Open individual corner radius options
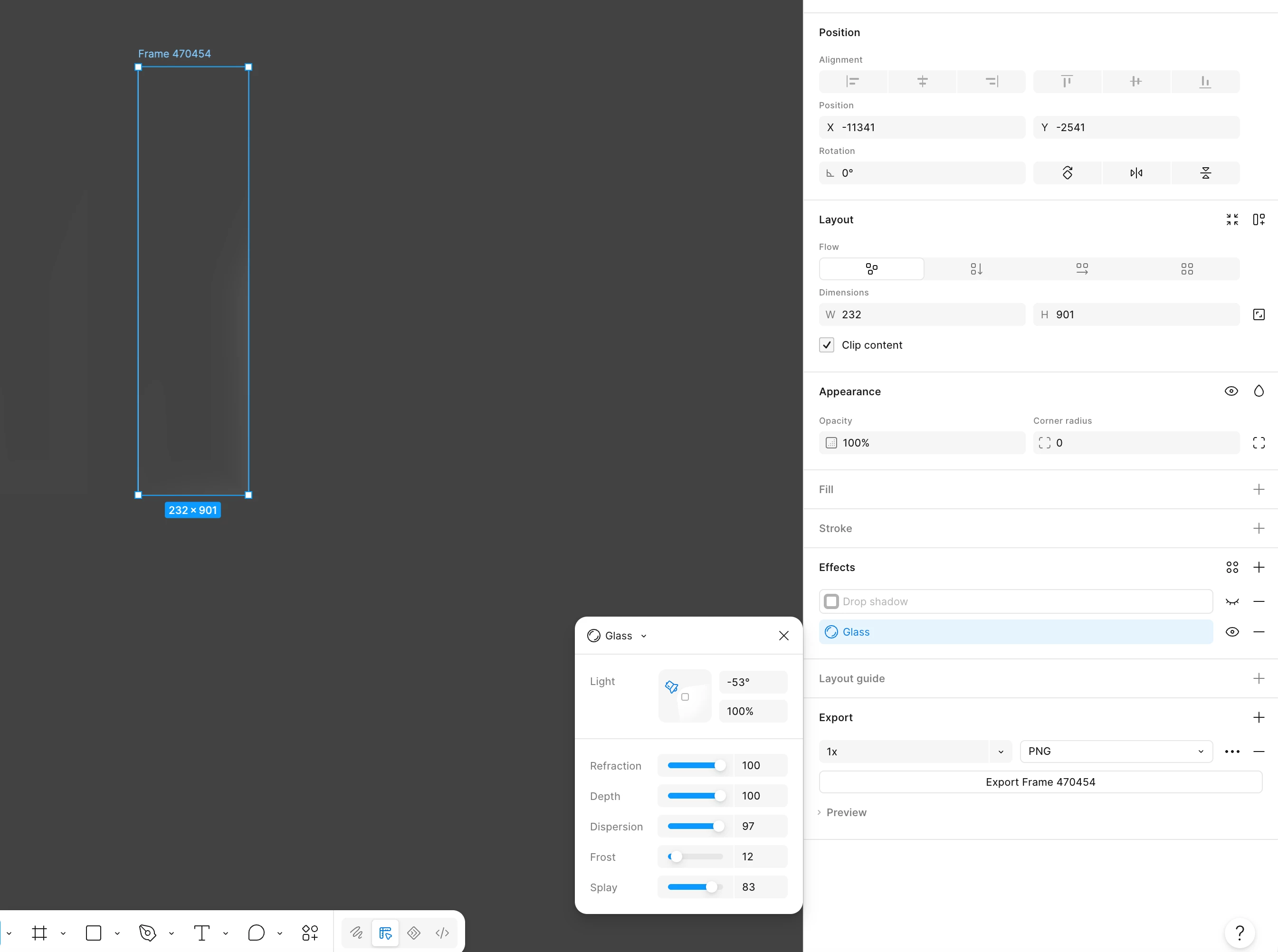The image size is (1278, 952). [x=1259, y=443]
